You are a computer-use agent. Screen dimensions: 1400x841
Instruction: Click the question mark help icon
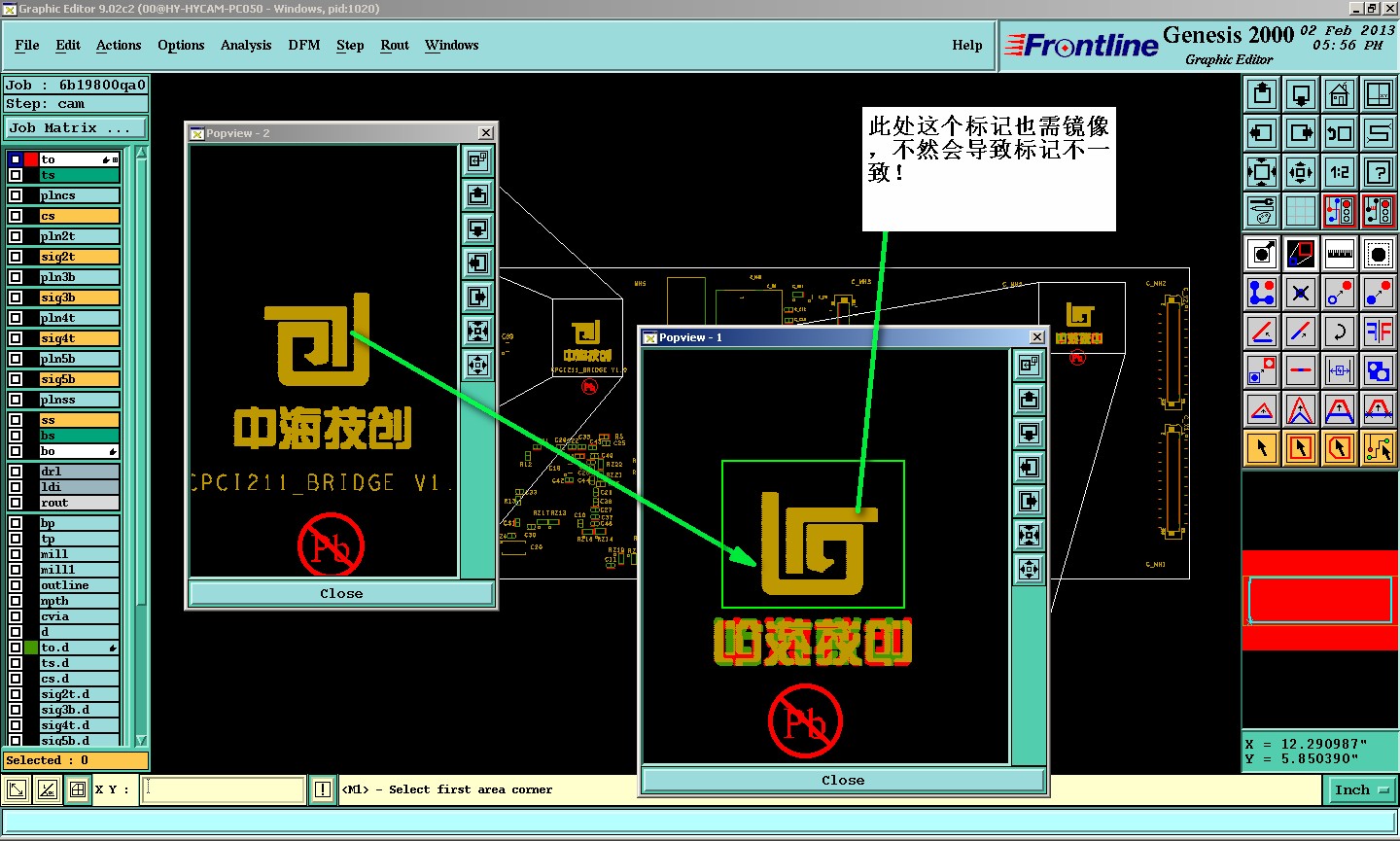pyautogui.click(x=1379, y=172)
